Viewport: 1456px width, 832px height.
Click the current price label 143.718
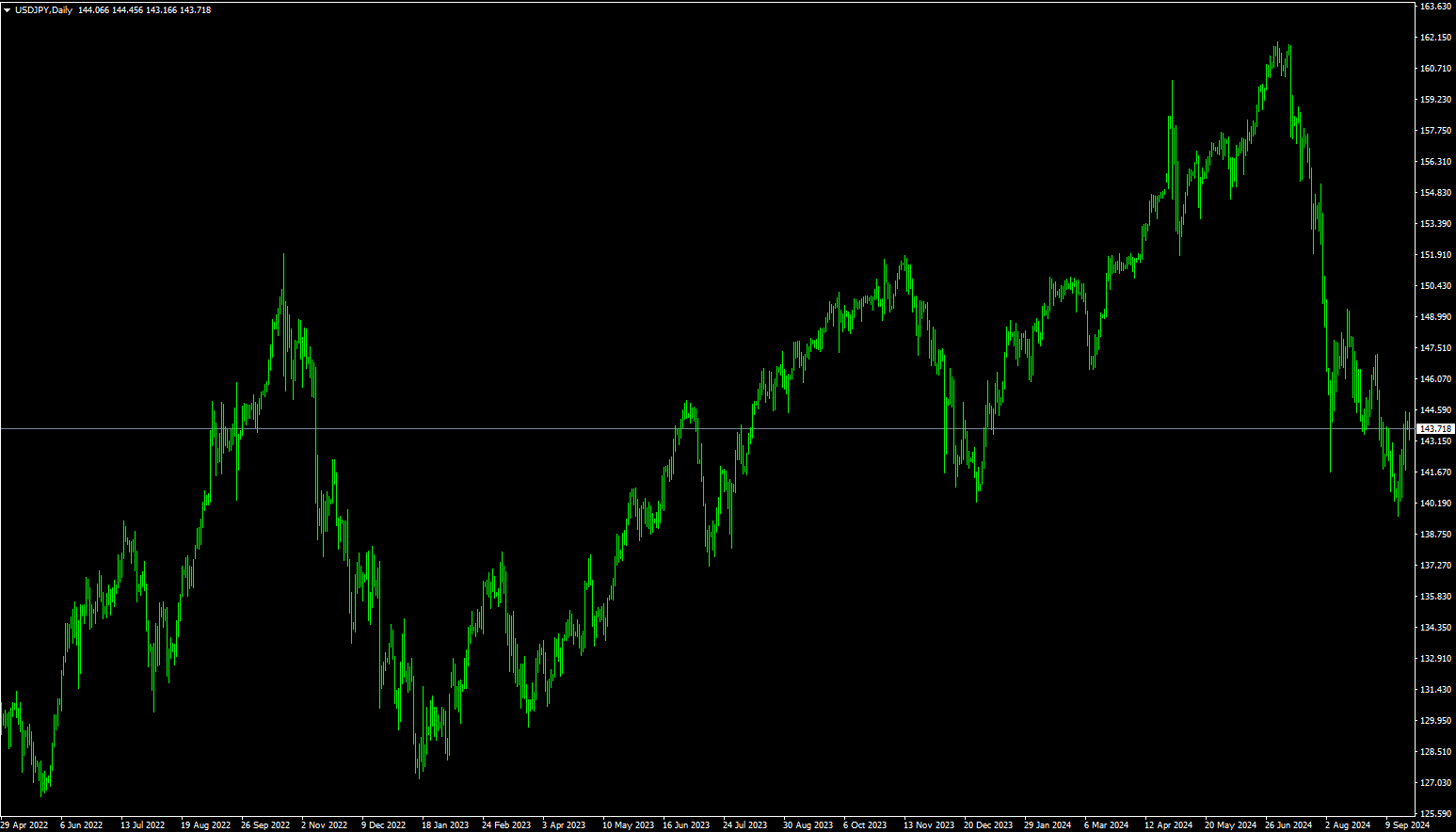[1434, 429]
